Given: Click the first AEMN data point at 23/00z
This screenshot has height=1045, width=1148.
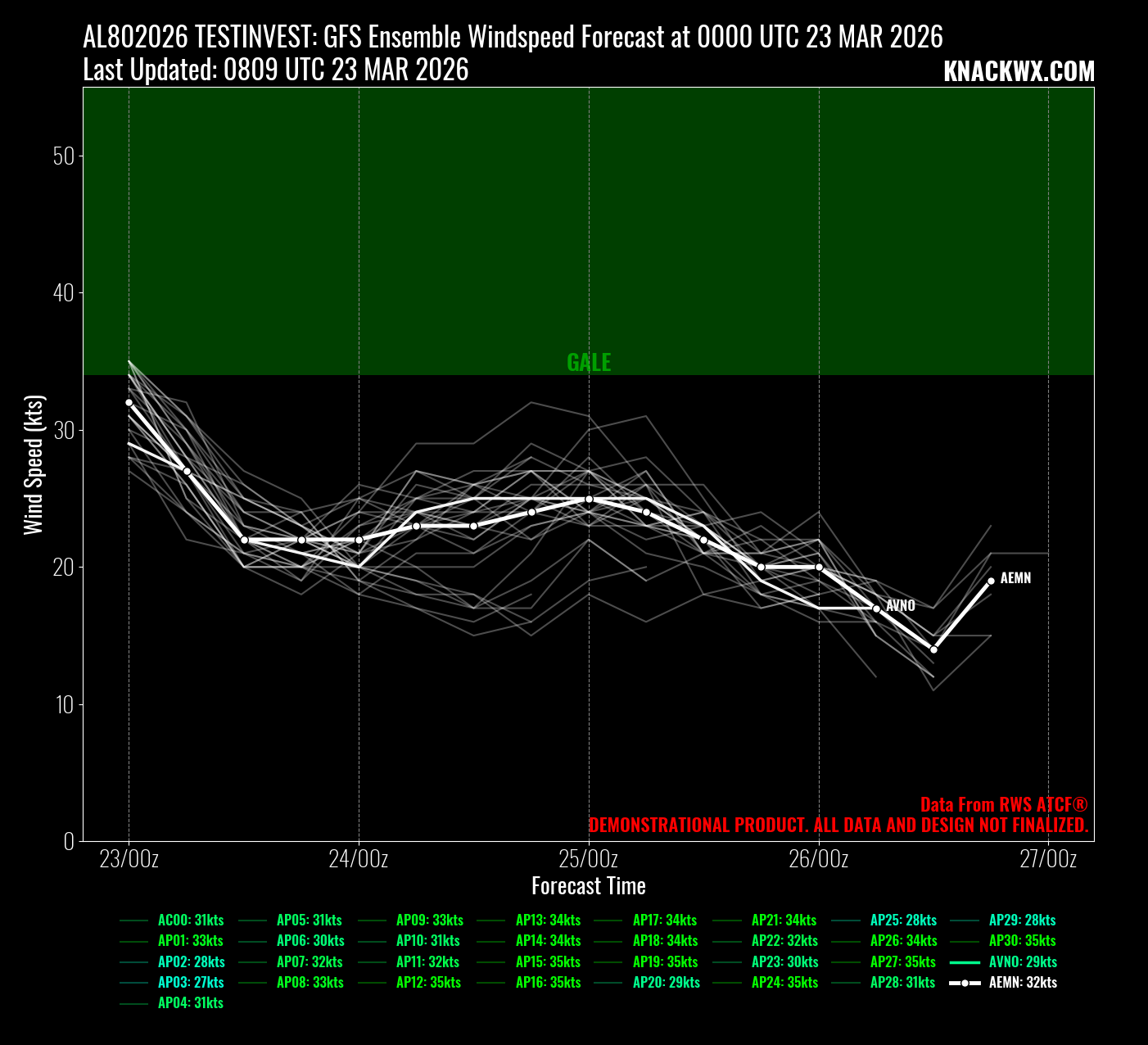Looking at the screenshot, I should coord(129,402).
